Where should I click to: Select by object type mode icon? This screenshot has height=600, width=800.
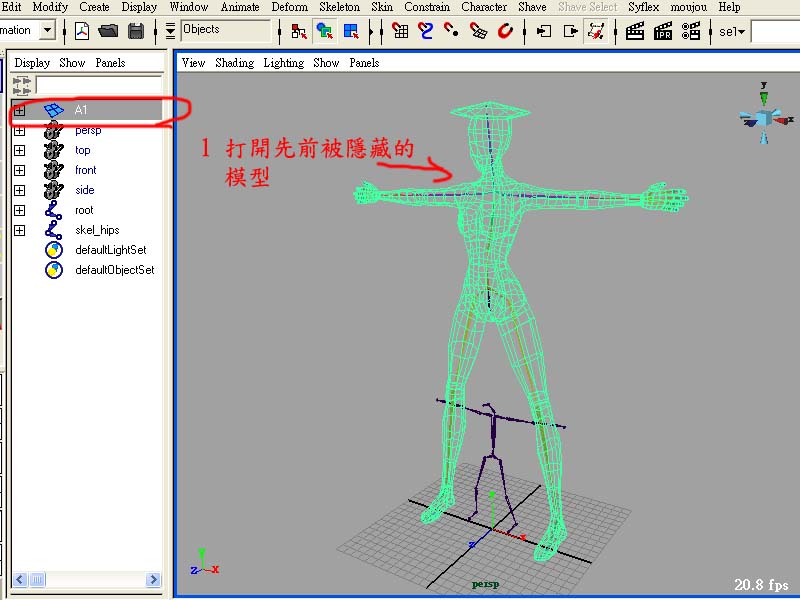pyautogui.click(x=324, y=31)
